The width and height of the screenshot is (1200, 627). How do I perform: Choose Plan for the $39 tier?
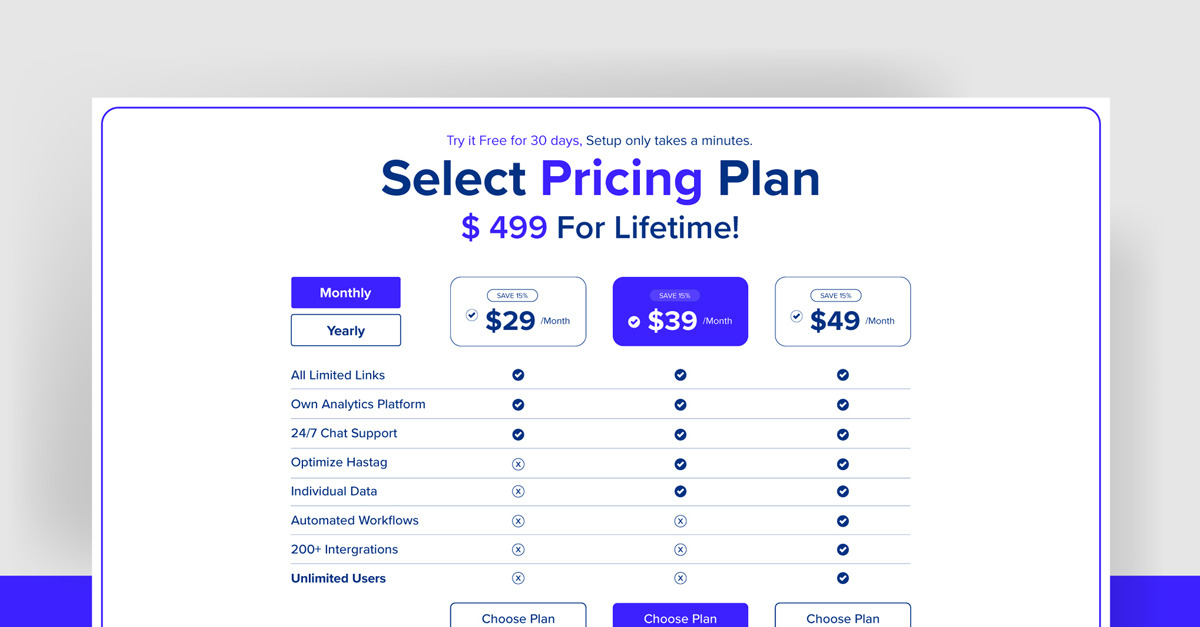coord(680,616)
